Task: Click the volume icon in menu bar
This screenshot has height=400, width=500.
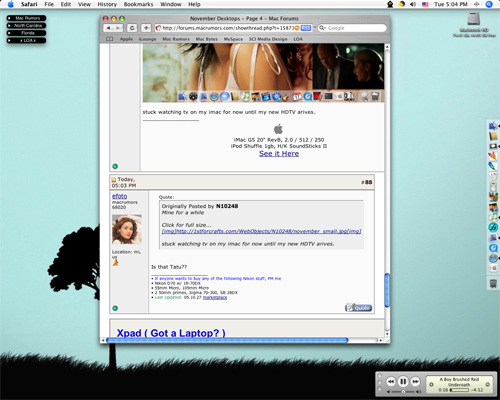Action: pyautogui.click(x=413, y=4)
